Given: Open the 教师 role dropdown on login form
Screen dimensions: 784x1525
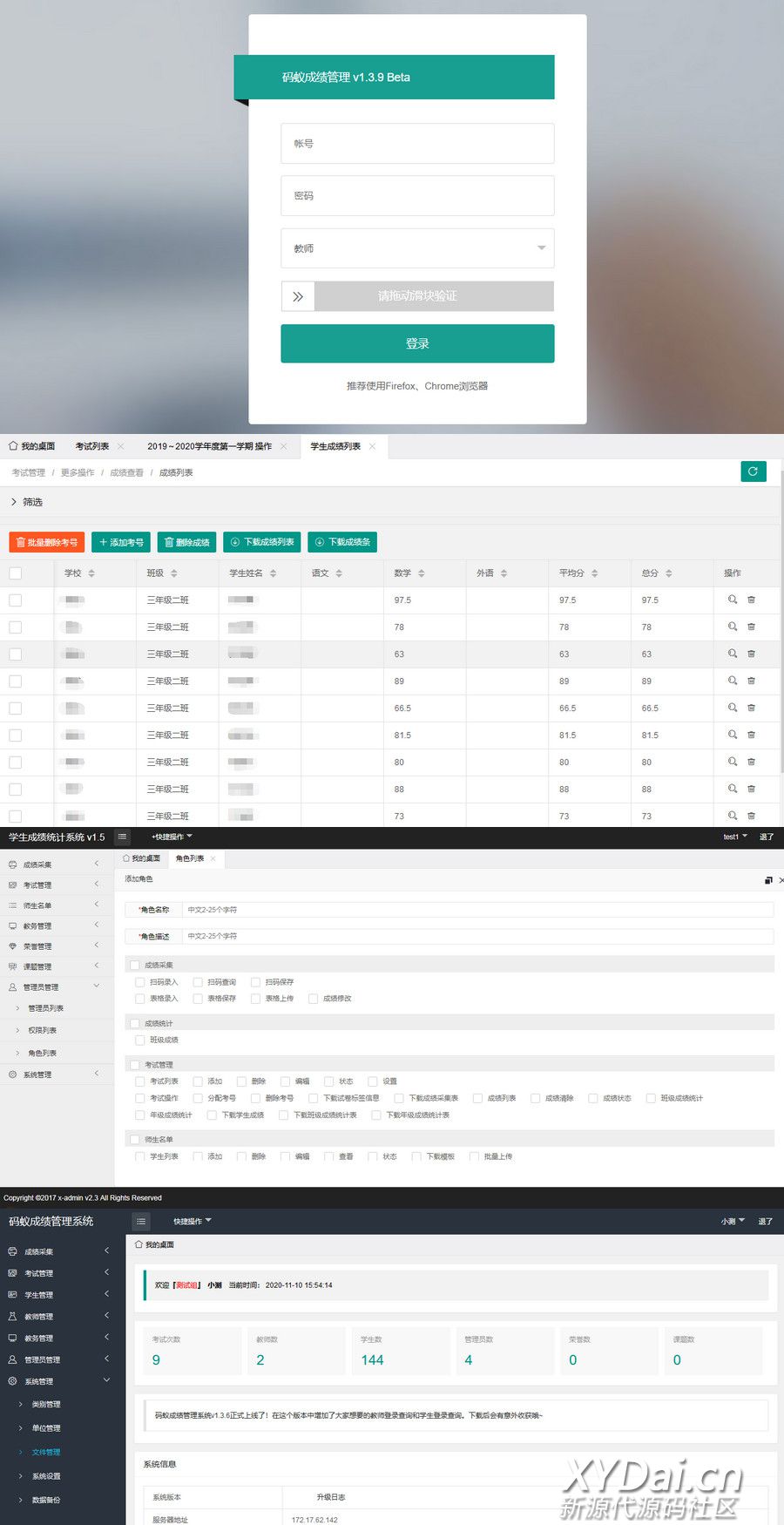Looking at the screenshot, I should (x=417, y=248).
